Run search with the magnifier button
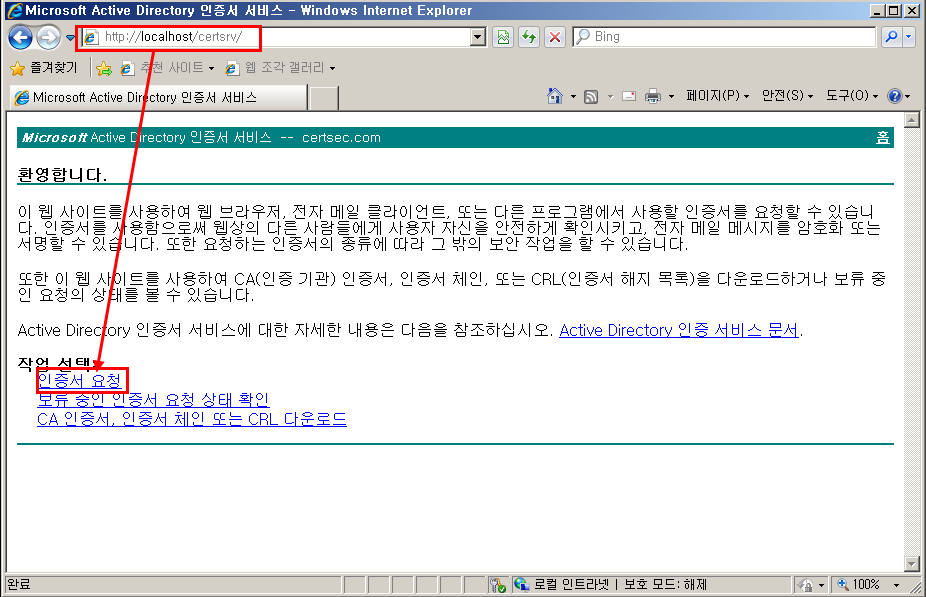This screenshot has height=597, width=926. 891,37
